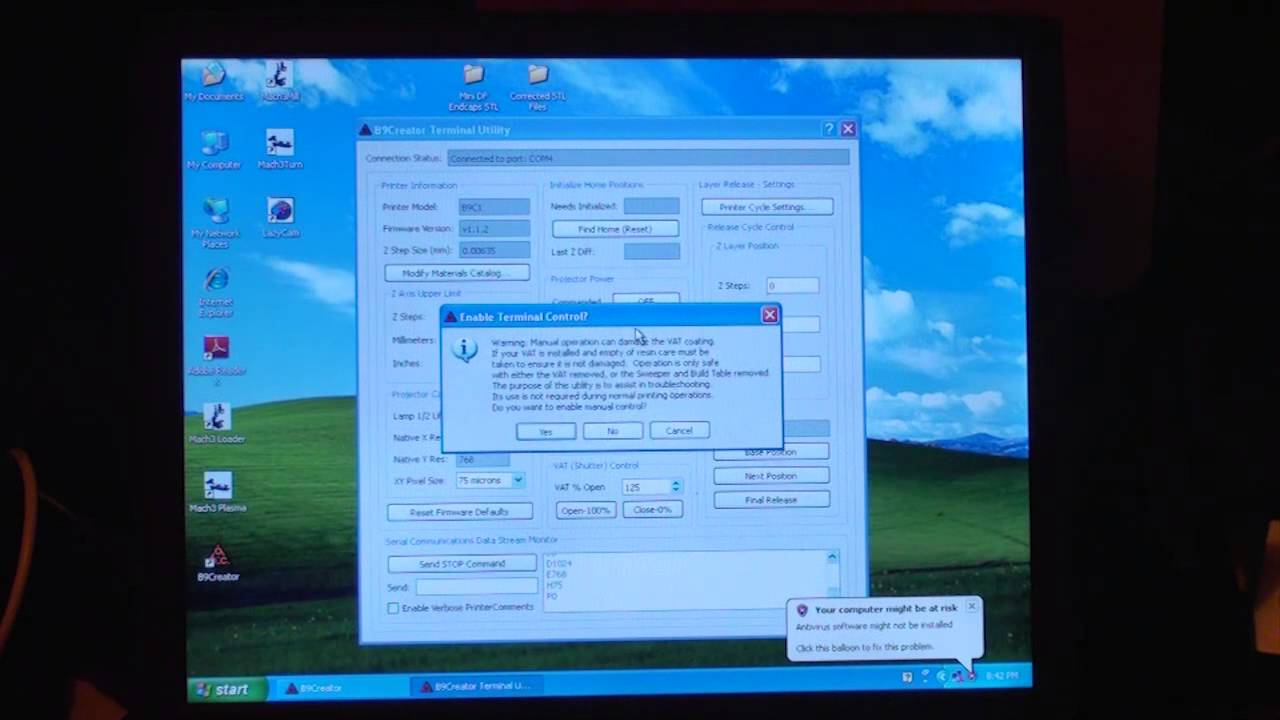Adjust the VAT % Open spinner arrows
The height and width of the screenshot is (720, 1280).
click(675, 487)
